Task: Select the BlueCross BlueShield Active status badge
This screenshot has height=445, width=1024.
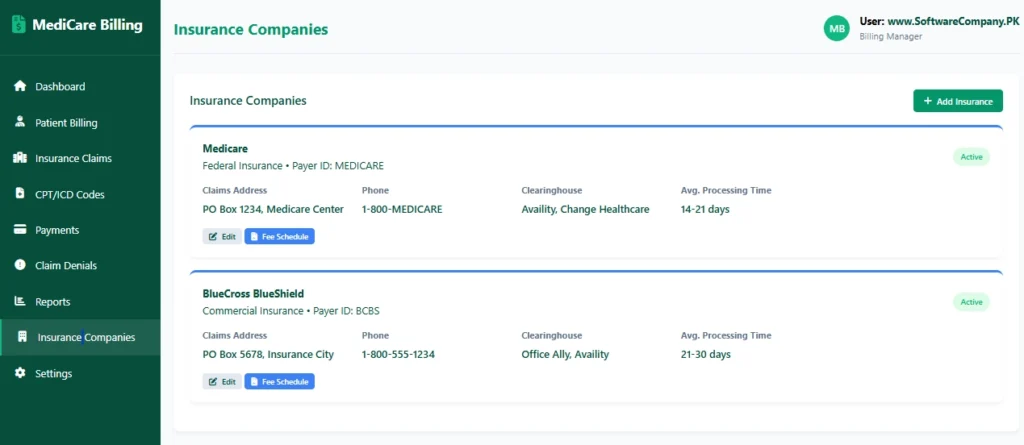Action: 970,302
